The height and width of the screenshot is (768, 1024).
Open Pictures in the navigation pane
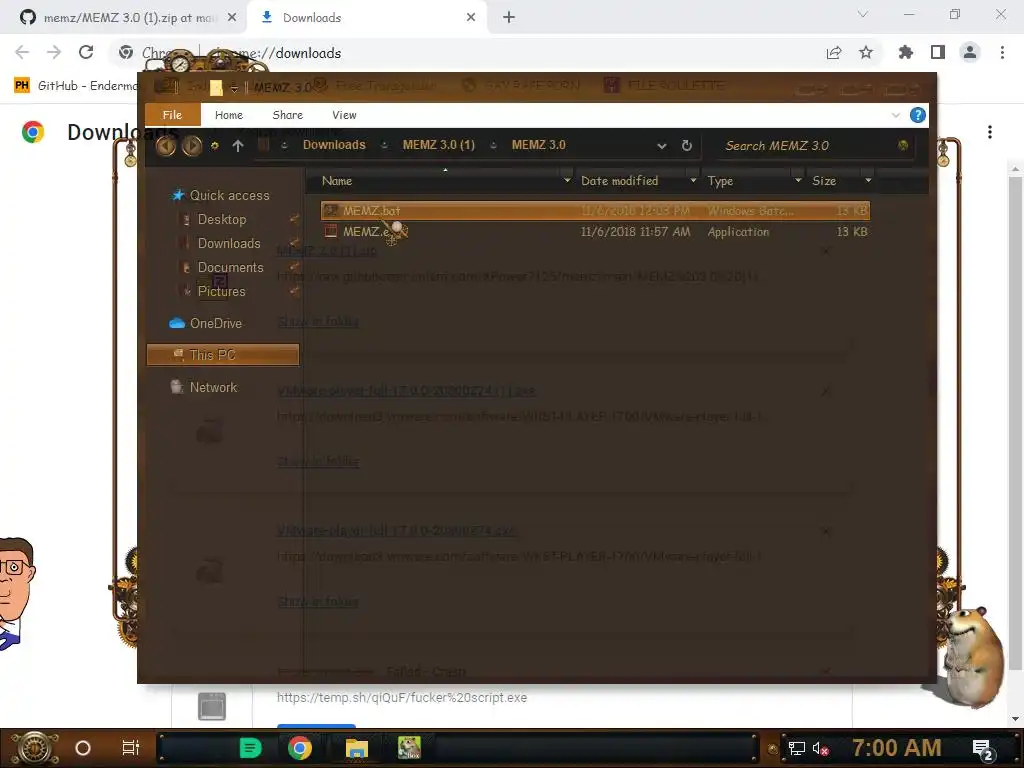point(221,291)
